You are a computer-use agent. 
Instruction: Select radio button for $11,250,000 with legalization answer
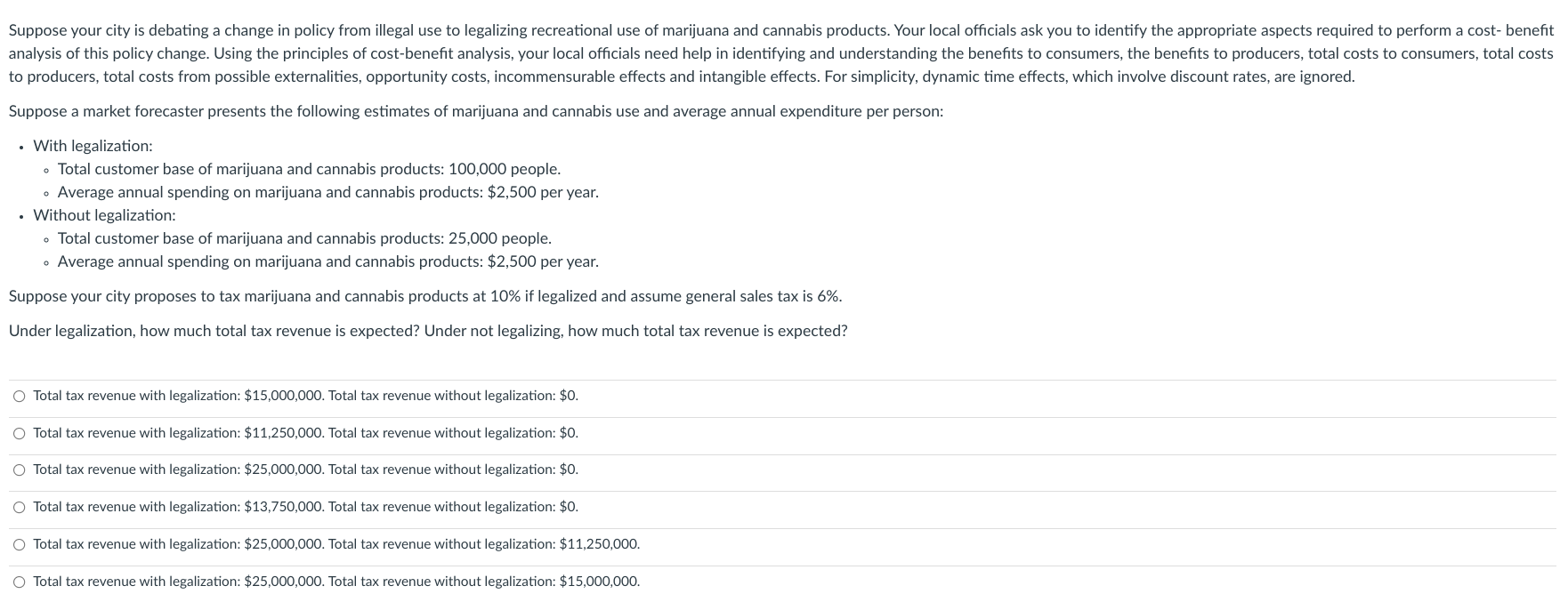[x=19, y=434]
